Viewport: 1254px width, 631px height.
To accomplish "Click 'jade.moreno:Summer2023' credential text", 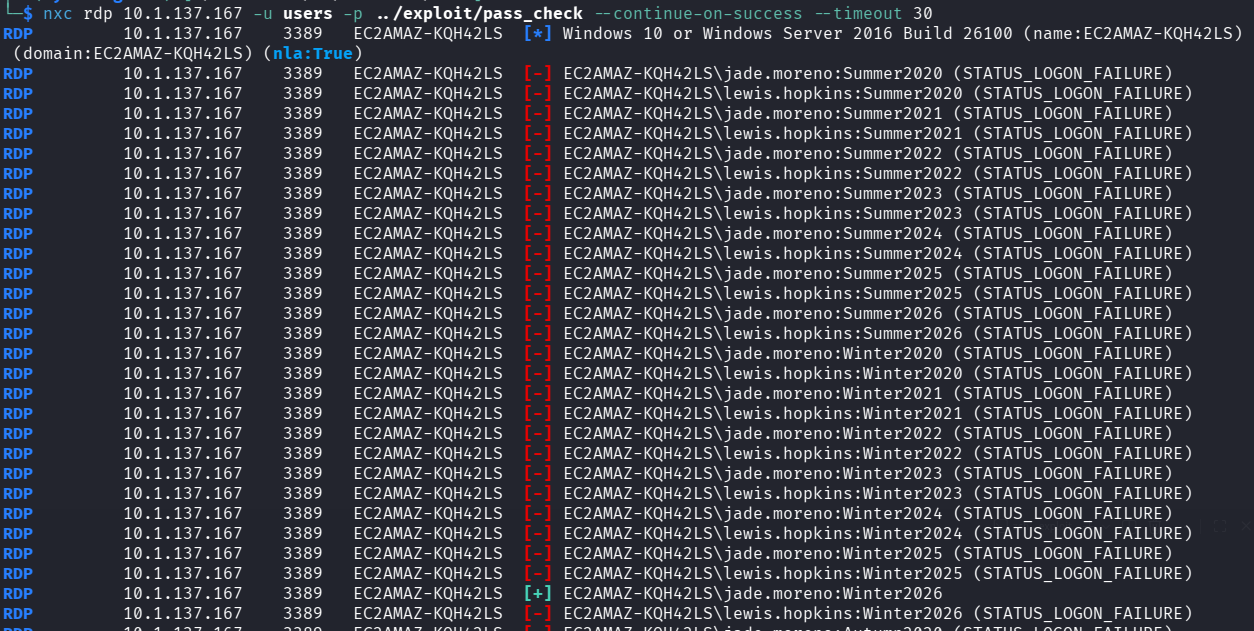I will (833, 194).
